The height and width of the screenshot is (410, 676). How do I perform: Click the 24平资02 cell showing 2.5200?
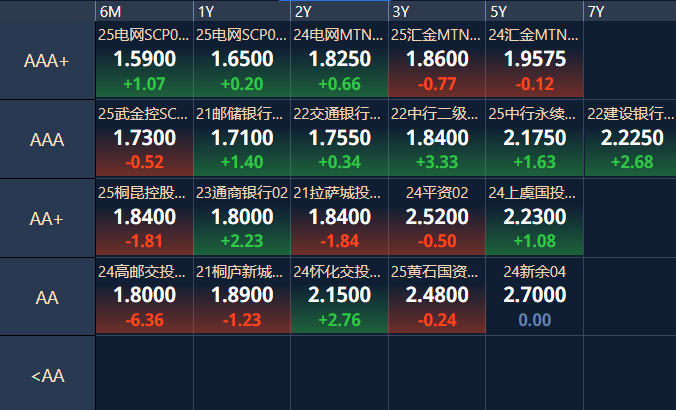[x=437, y=217]
